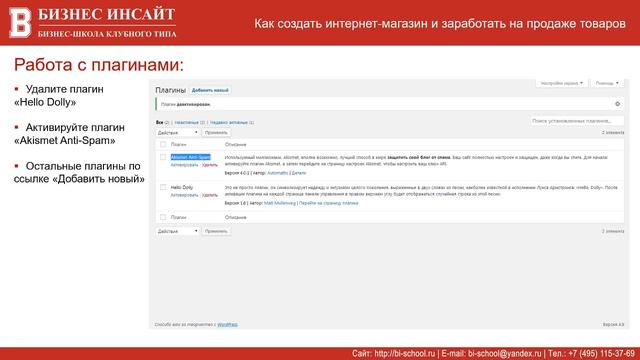Show the Все plugins filter
The height and width of the screenshot is (360, 640).
(160, 122)
